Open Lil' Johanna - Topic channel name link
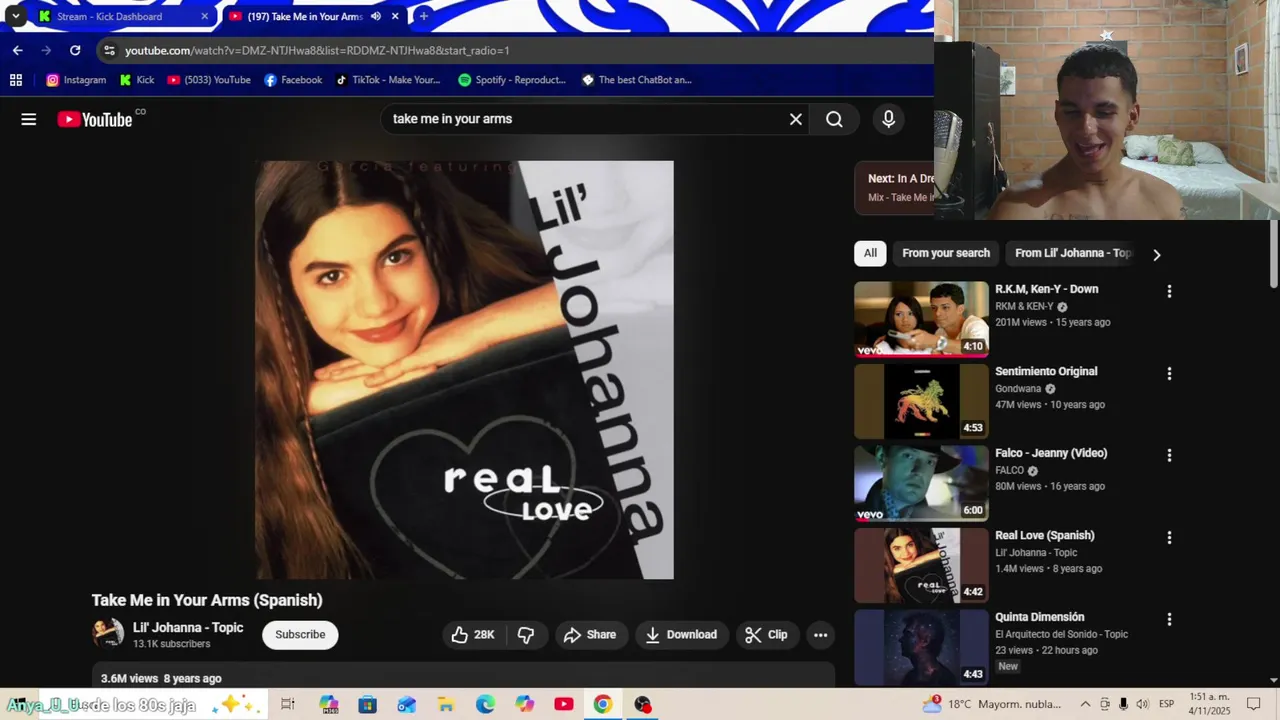The width and height of the screenshot is (1280, 720). tap(188, 628)
